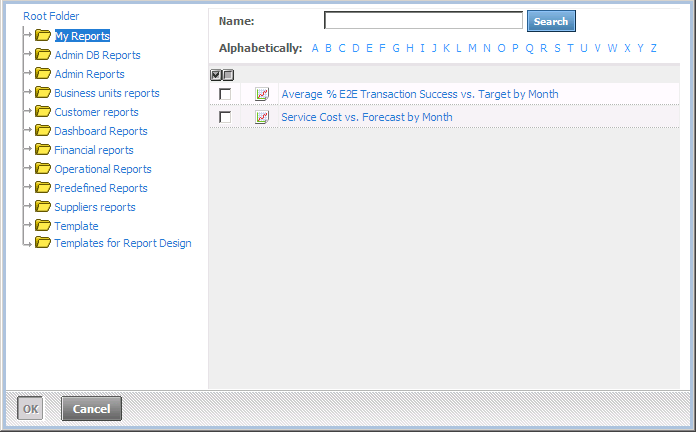Click the My Reports folder icon
The width and height of the screenshot is (696, 432).
coord(43,35)
